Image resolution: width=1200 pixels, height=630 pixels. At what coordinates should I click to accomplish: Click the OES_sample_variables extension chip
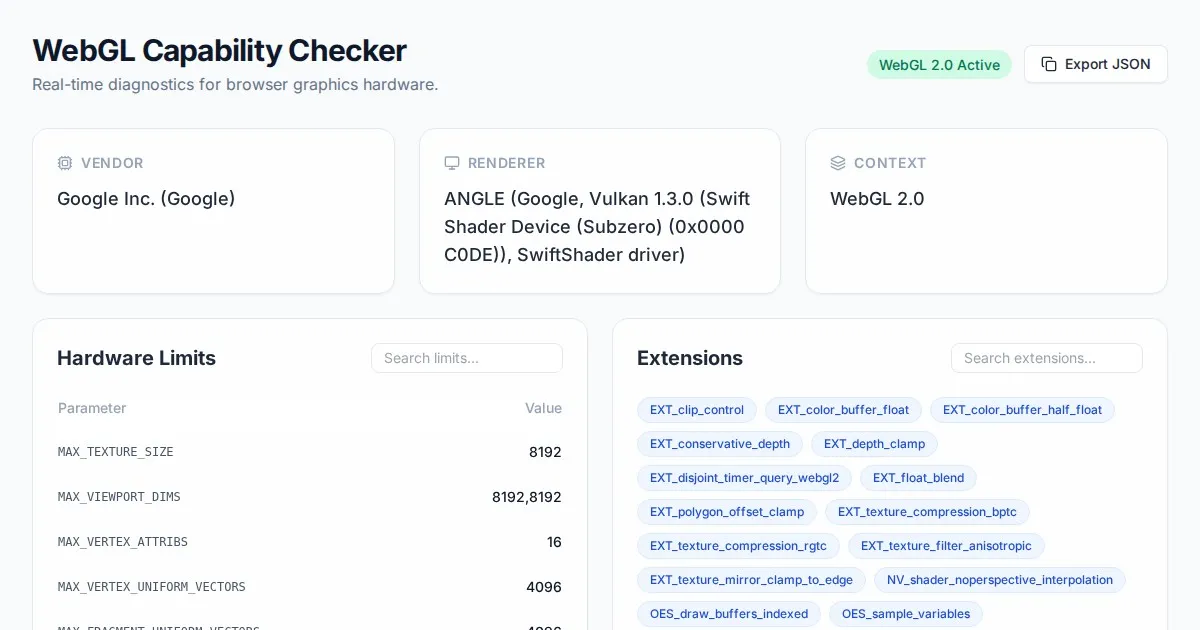905,614
